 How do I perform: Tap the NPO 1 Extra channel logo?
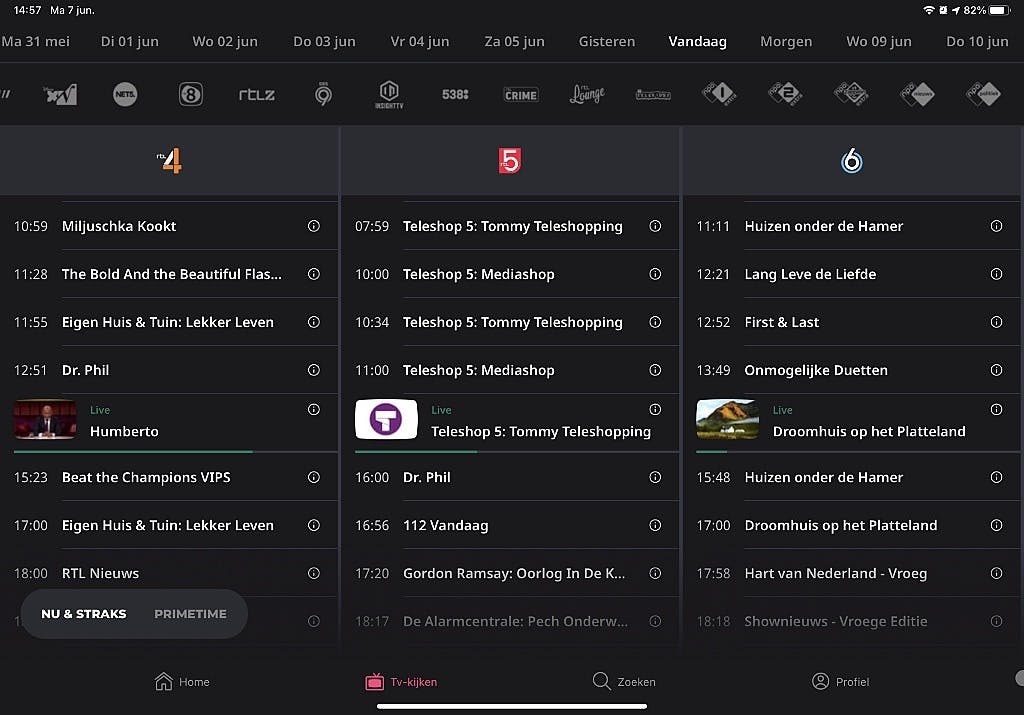tap(718, 95)
